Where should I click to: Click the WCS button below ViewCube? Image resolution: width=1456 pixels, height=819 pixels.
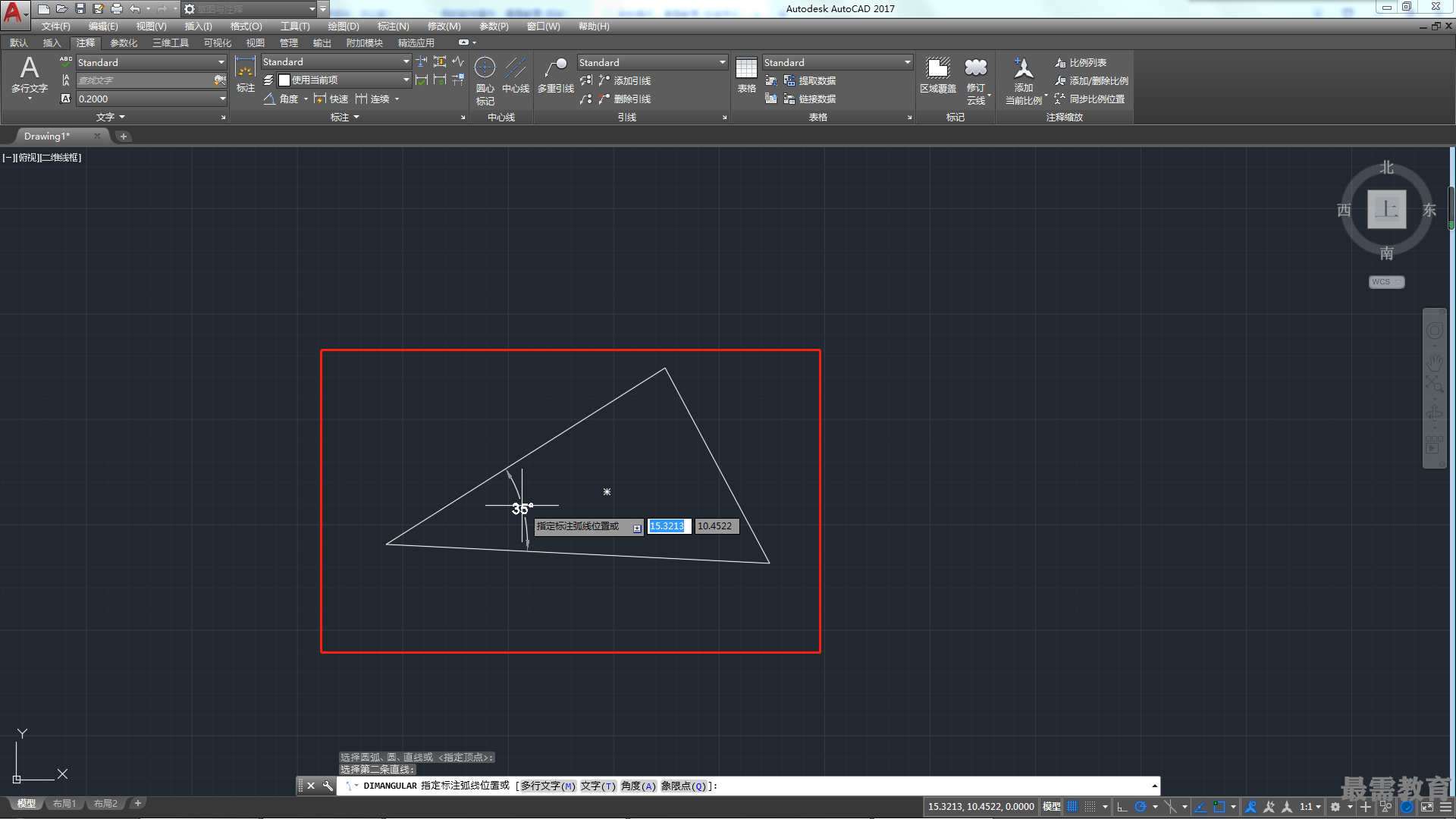(x=1386, y=282)
